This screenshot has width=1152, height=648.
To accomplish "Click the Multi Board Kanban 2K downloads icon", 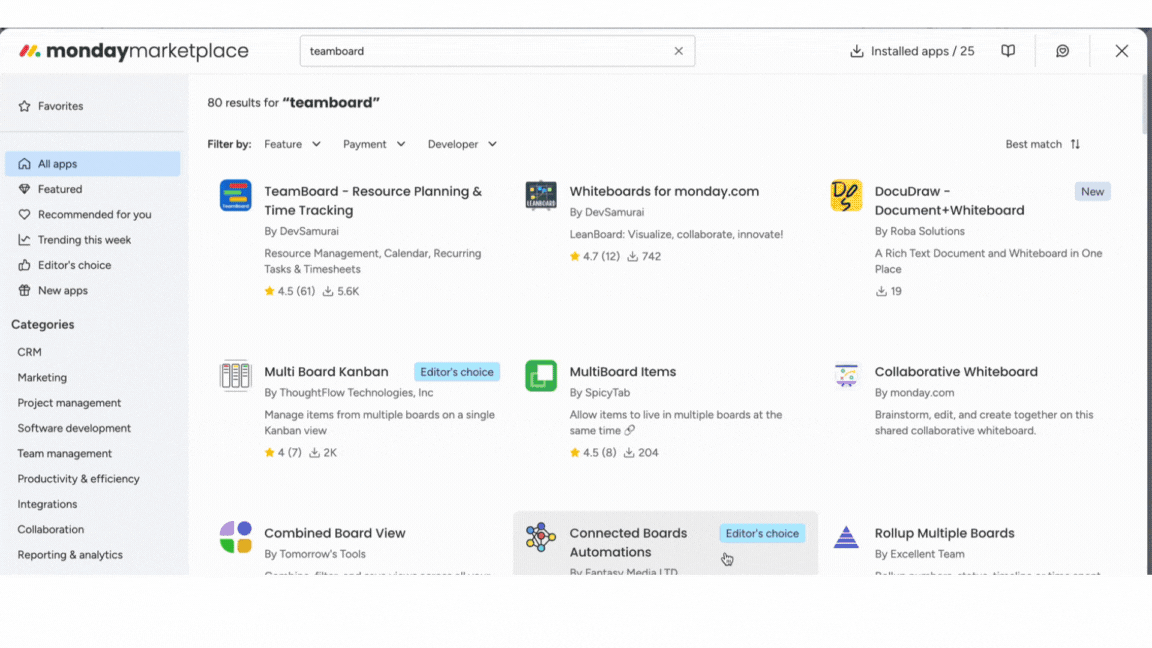I will coord(314,453).
